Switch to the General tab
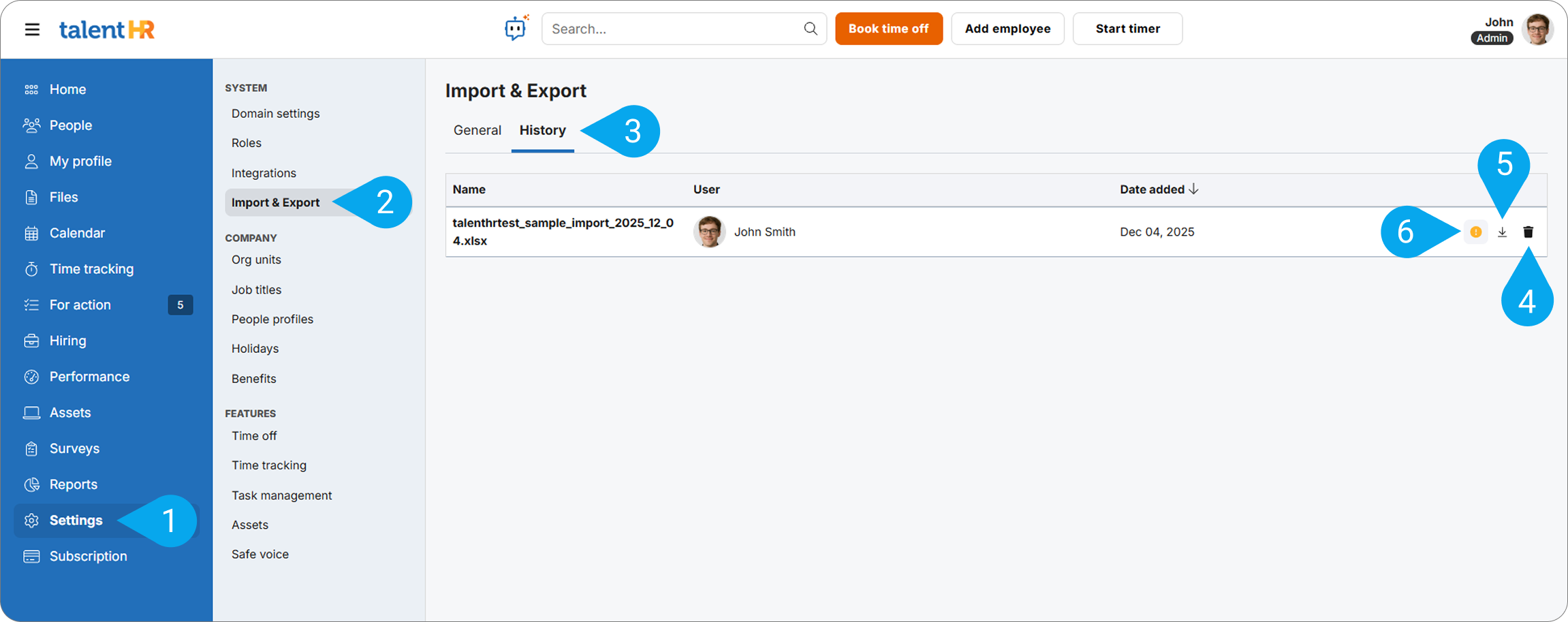This screenshot has height=622, width=1568. pyautogui.click(x=477, y=130)
